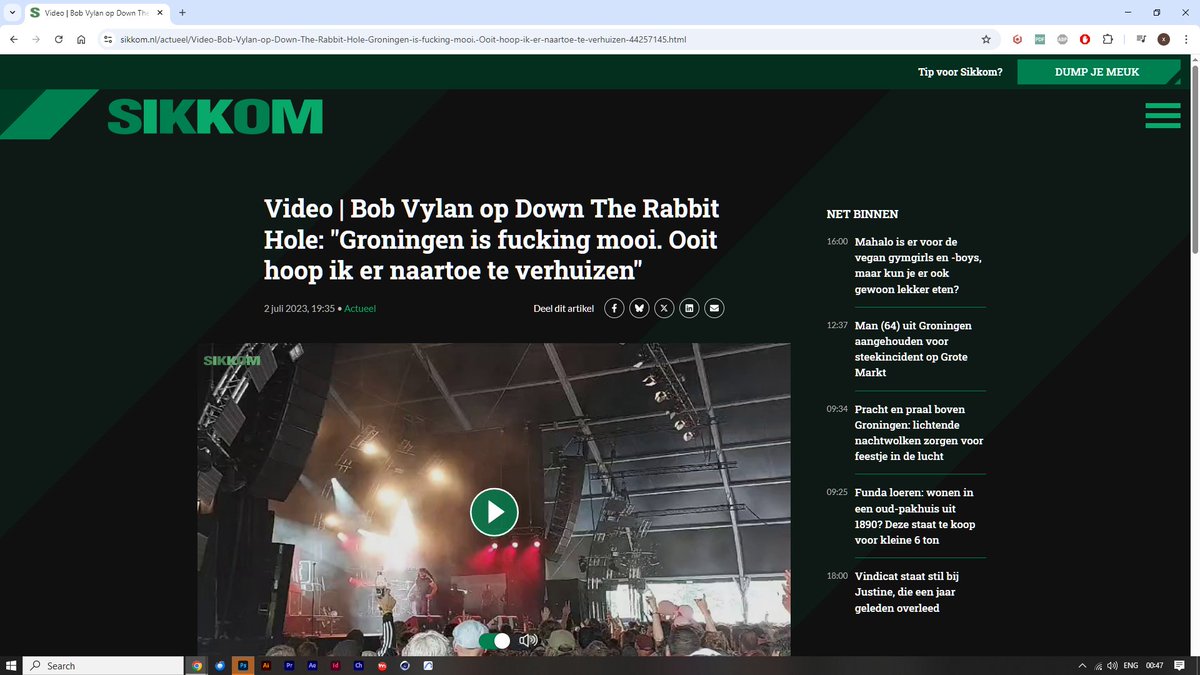Click the red Opera-style shield extension icon
The height and width of the screenshot is (675, 1200).
pos(1085,40)
